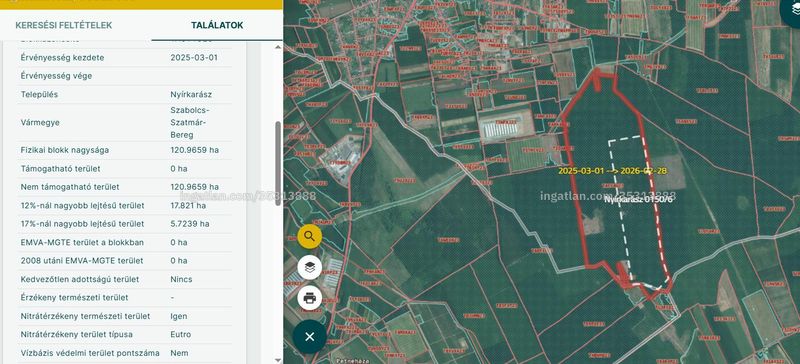Select the Találatok tab

(217, 25)
